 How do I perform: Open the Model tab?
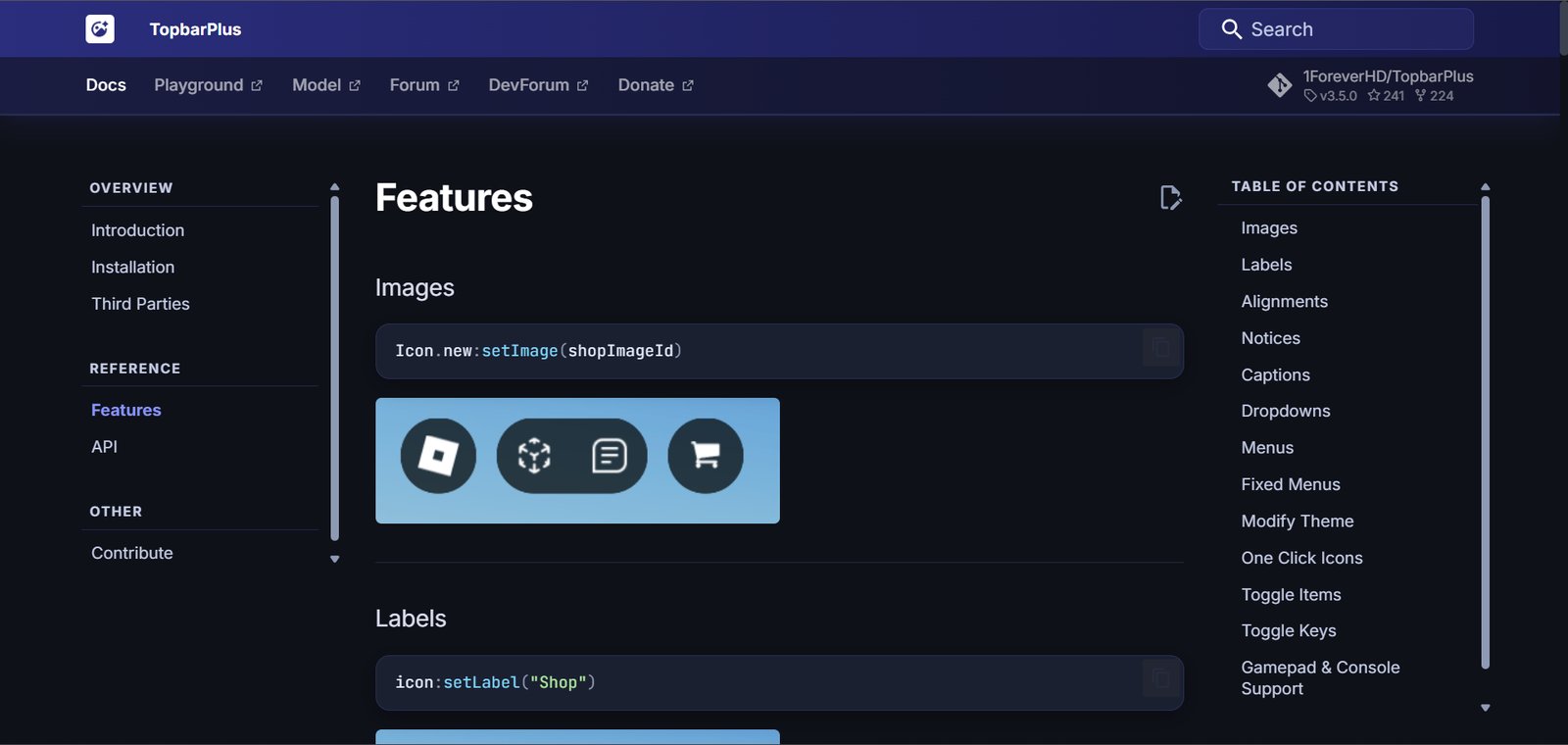pyautogui.click(x=326, y=85)
